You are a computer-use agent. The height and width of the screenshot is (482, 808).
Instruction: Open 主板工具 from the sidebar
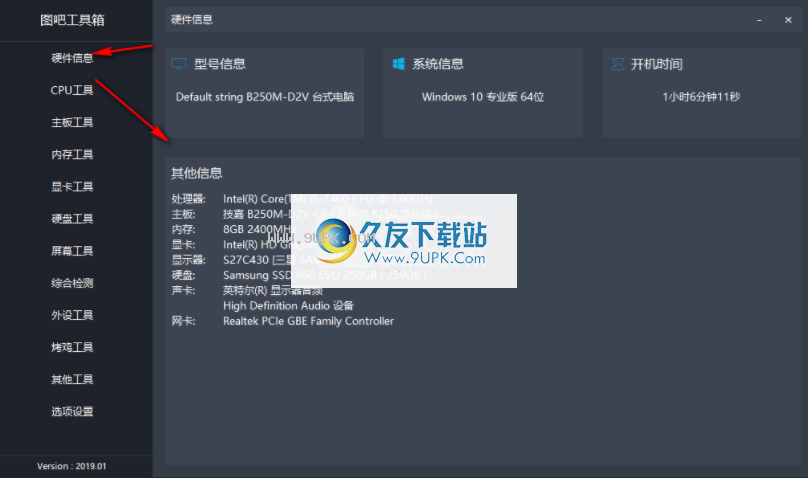coord(72,122)
